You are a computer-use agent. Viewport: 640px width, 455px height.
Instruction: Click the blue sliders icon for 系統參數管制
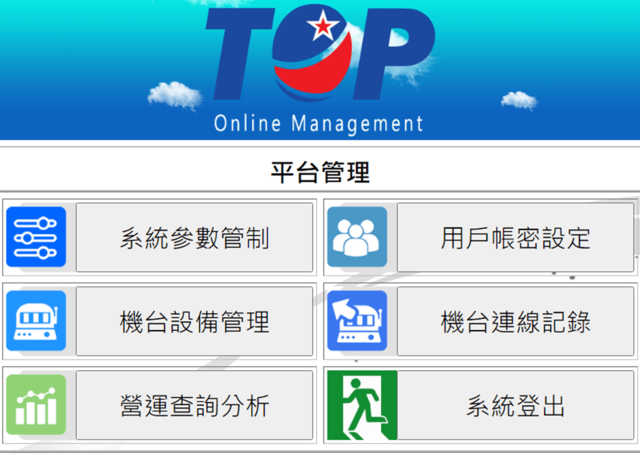[x=36, y=237]
